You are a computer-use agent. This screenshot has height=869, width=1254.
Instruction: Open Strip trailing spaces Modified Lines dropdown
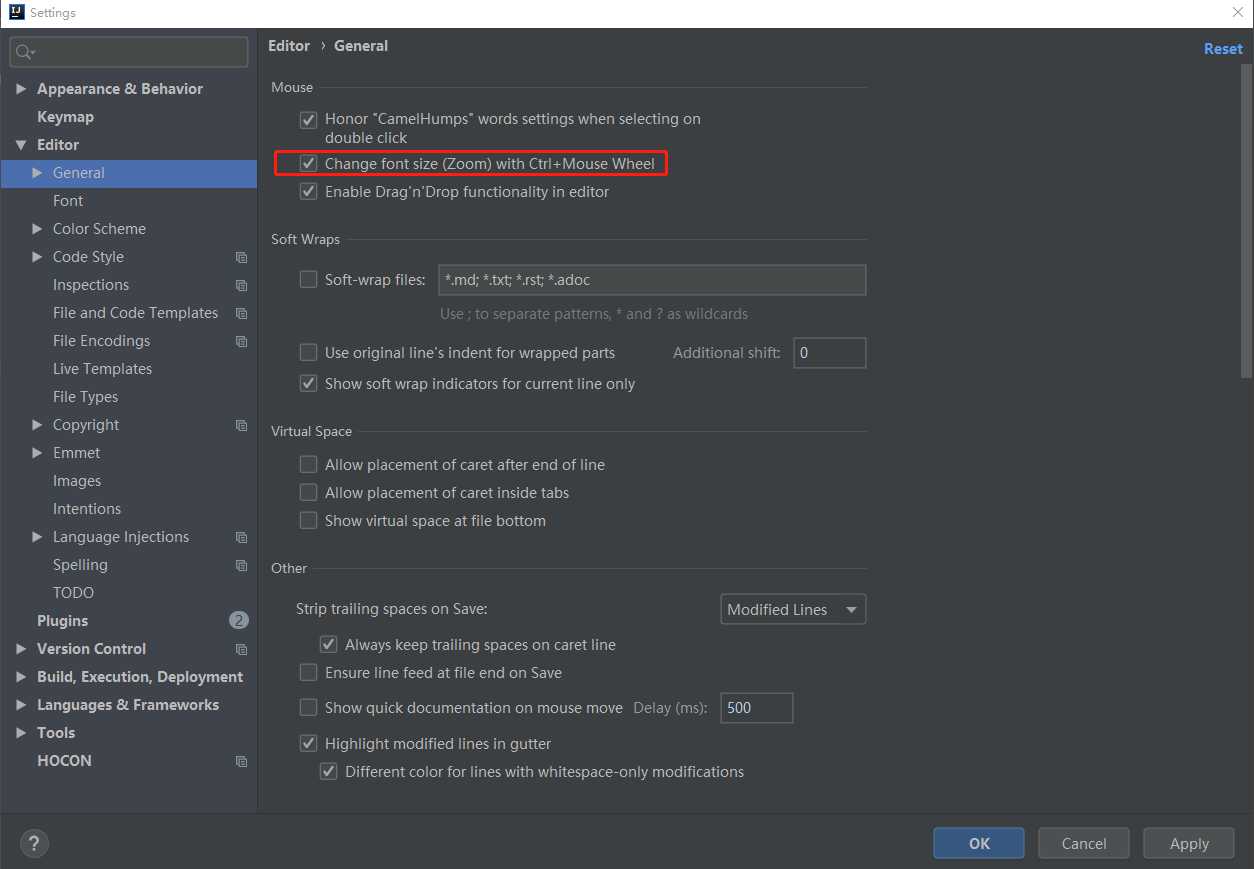click(793, 609)
